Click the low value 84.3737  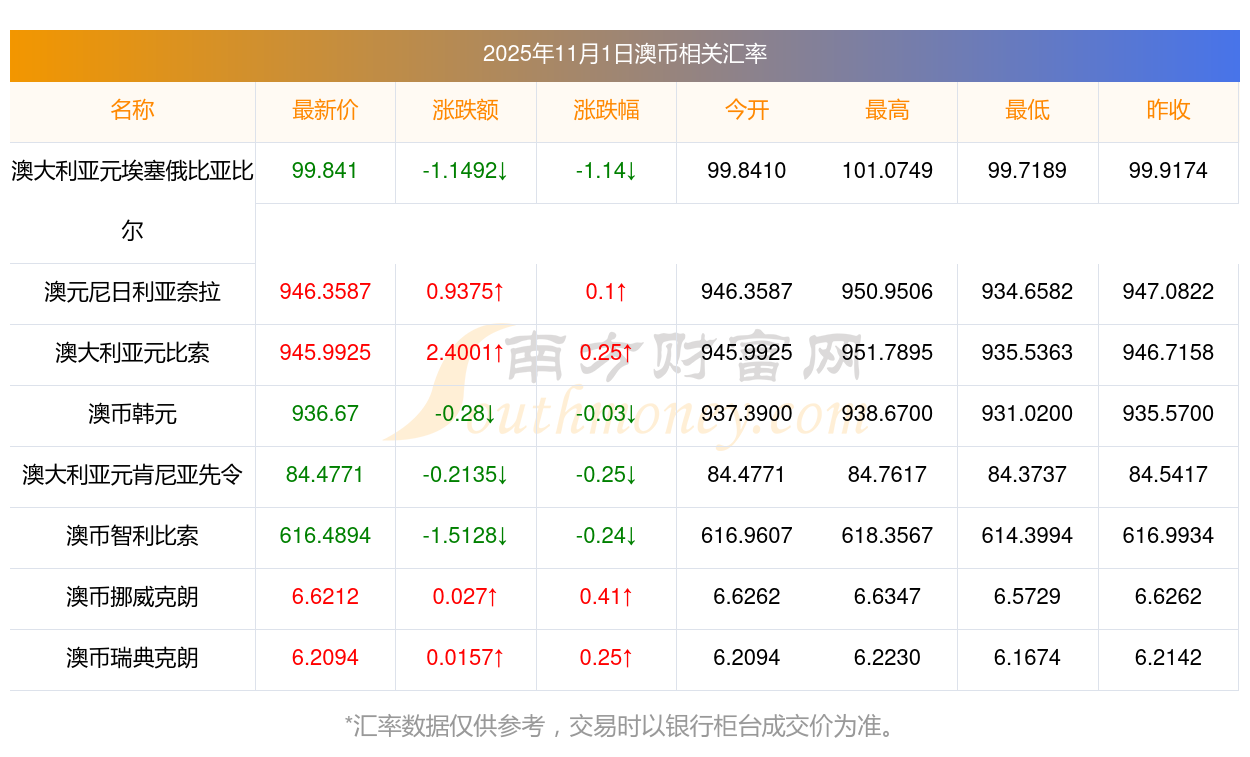[1027, 475]
